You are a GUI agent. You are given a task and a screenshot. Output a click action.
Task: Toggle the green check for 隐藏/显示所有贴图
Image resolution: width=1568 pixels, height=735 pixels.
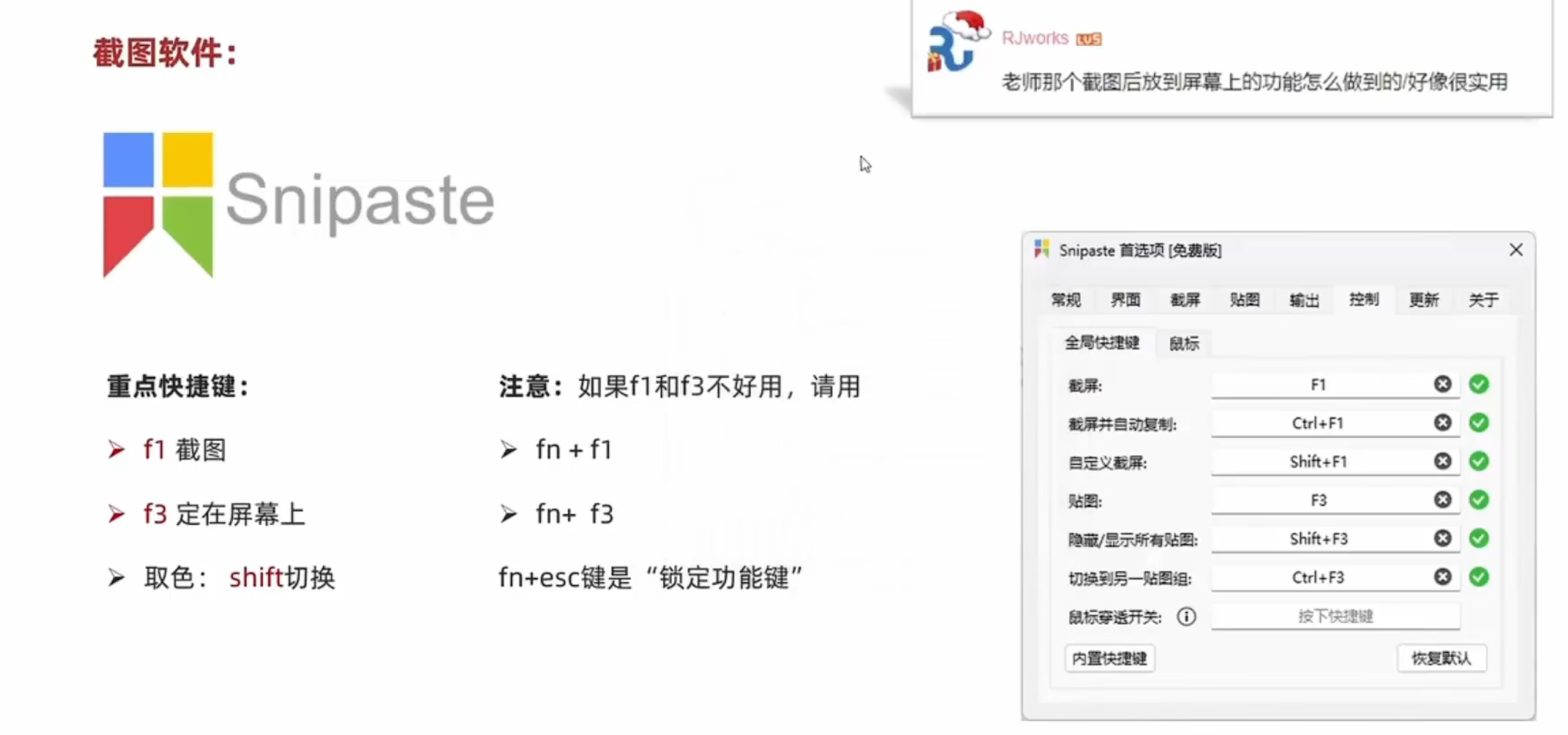1479,539
